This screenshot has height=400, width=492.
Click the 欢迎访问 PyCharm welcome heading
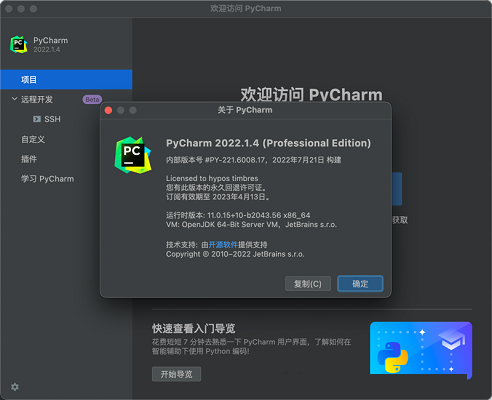point(311,95)
